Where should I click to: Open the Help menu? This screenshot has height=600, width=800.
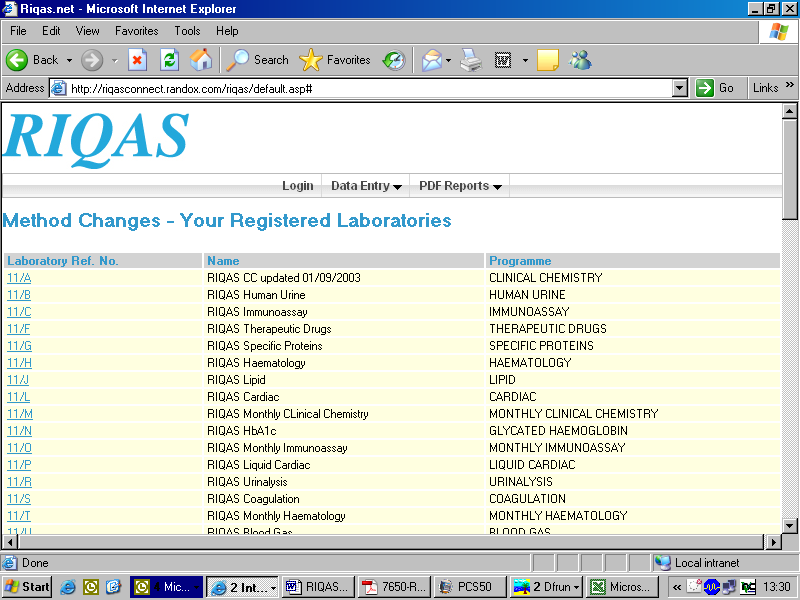227,31
